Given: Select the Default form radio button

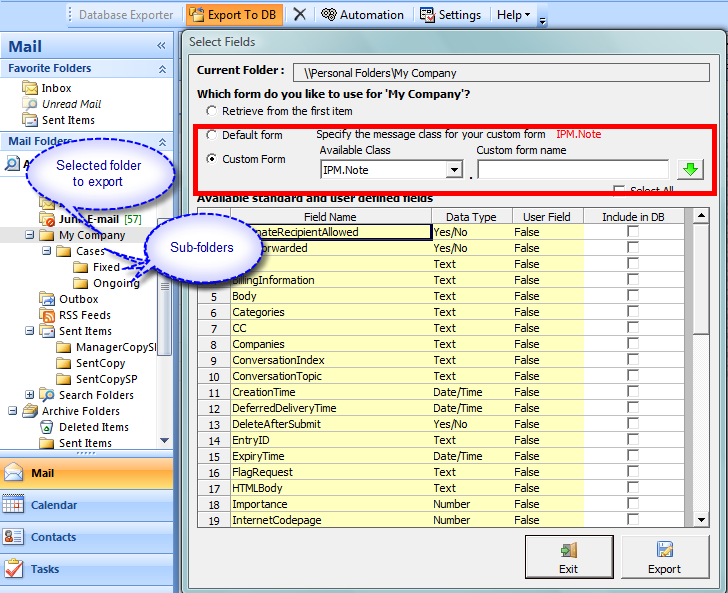Looking at the screenshot, I should [x=211, y=135].
